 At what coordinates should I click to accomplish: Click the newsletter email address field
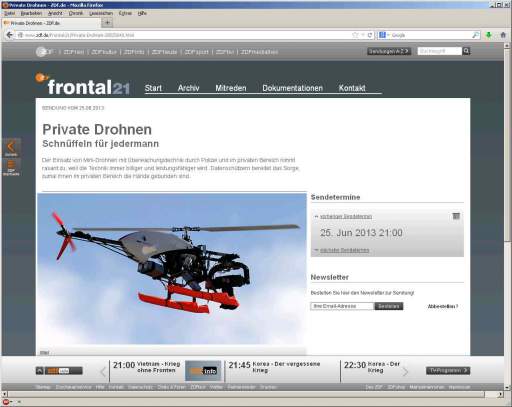click(x=342, y=306)
